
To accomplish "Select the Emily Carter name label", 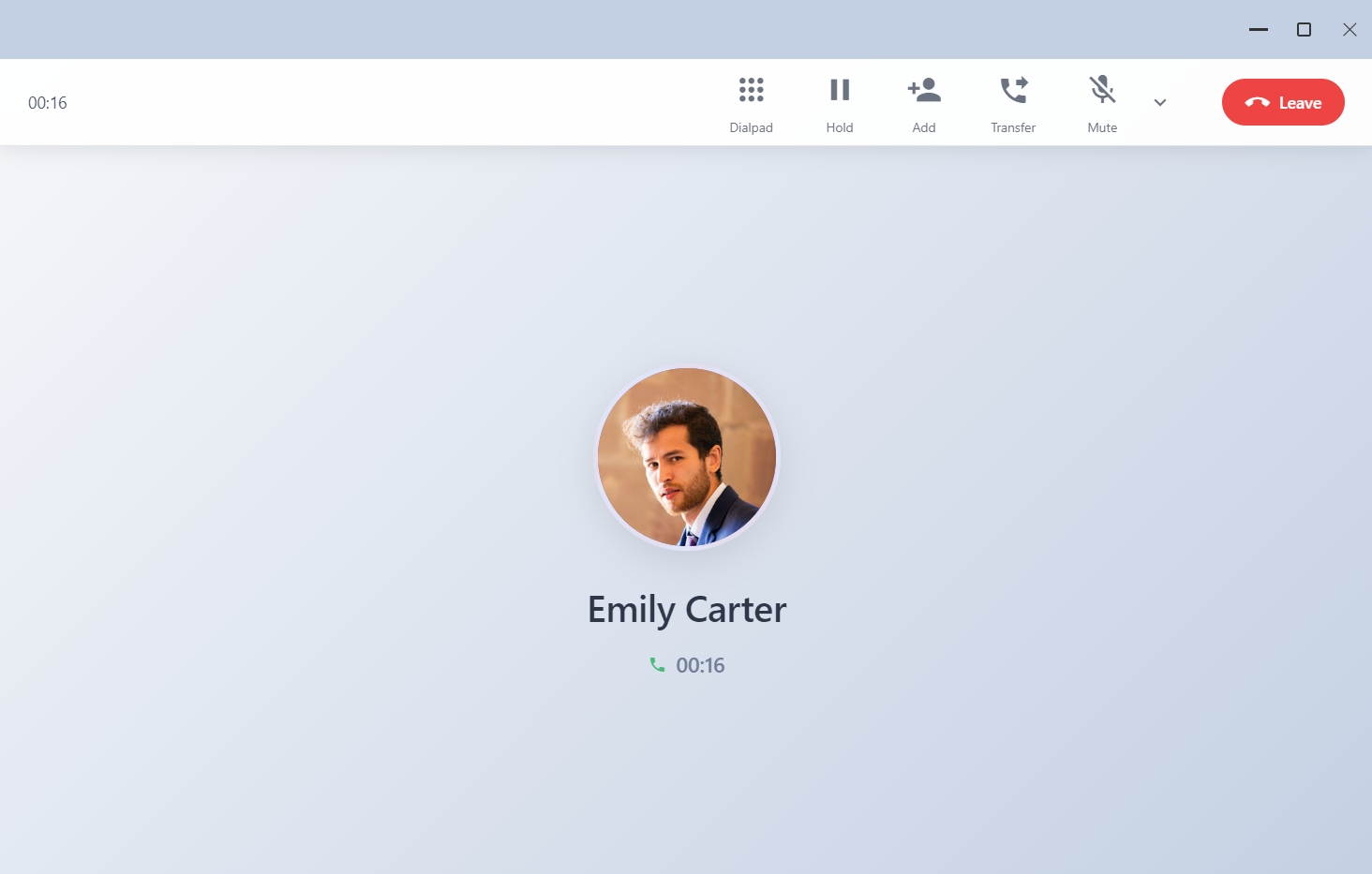I will point(687,609).
